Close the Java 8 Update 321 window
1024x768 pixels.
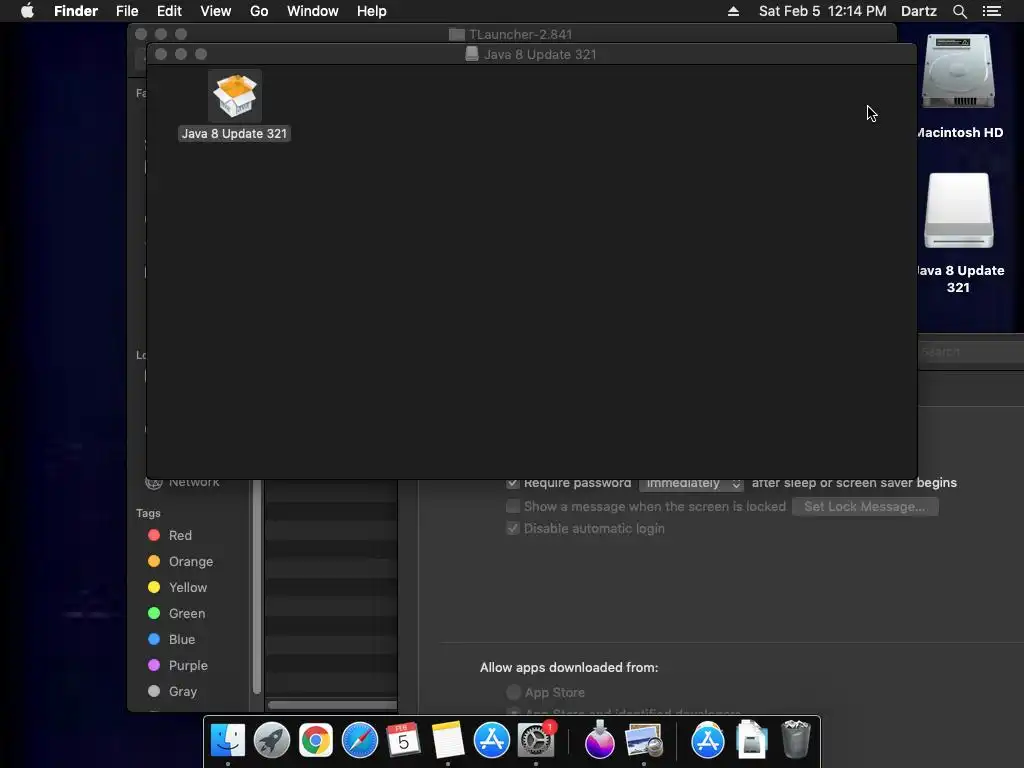pos(161,54)
